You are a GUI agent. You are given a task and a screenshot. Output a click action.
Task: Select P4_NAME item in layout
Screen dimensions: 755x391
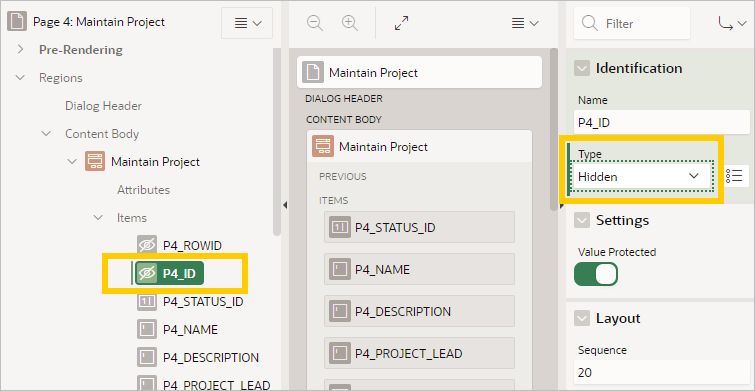coord(419,269)
